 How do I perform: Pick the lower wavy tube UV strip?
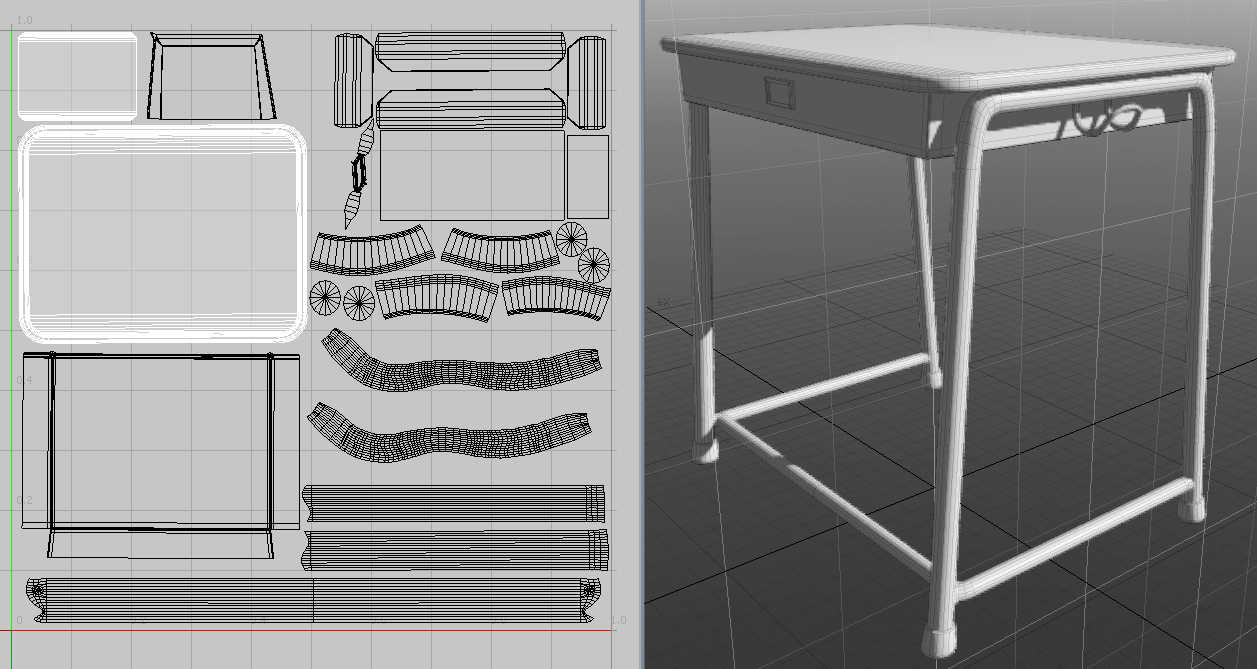coord(452,433)
